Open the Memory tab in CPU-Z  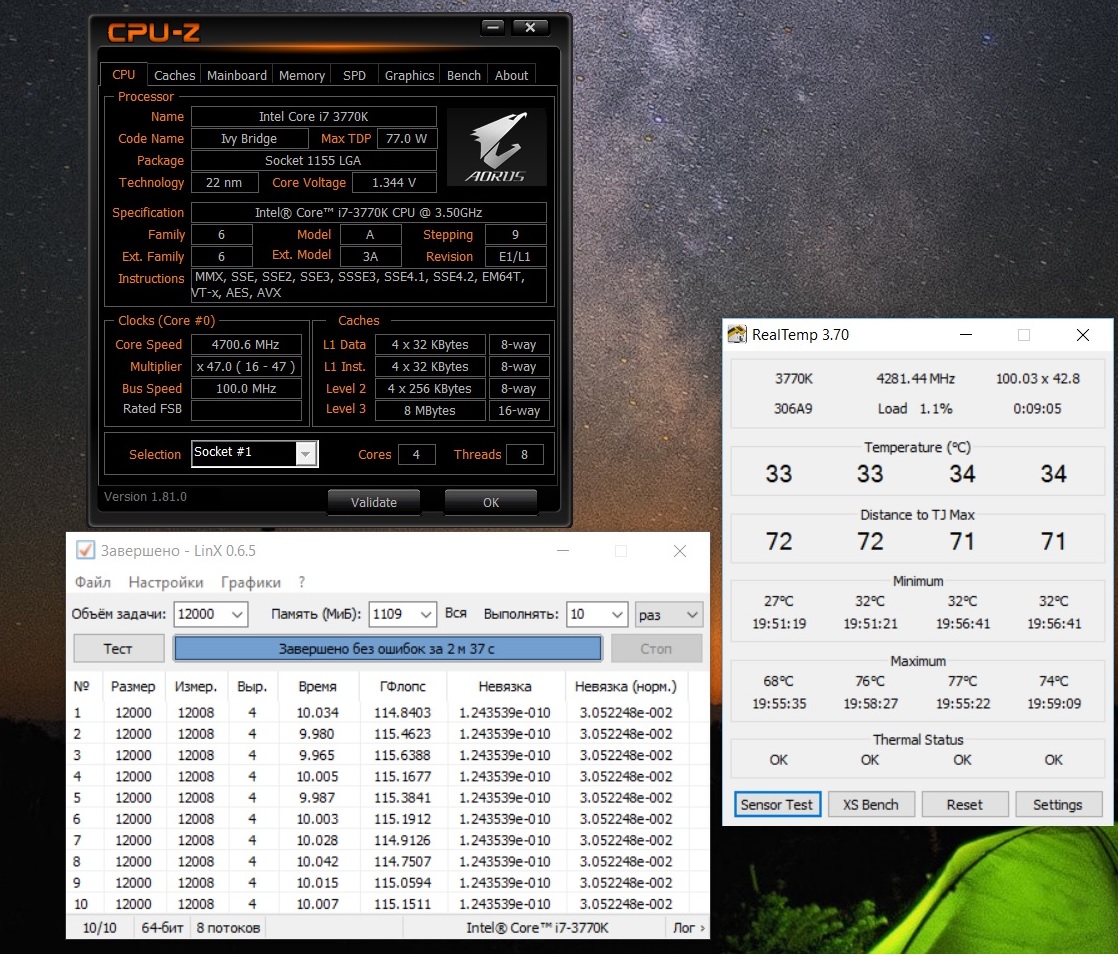tap(302, 76)
